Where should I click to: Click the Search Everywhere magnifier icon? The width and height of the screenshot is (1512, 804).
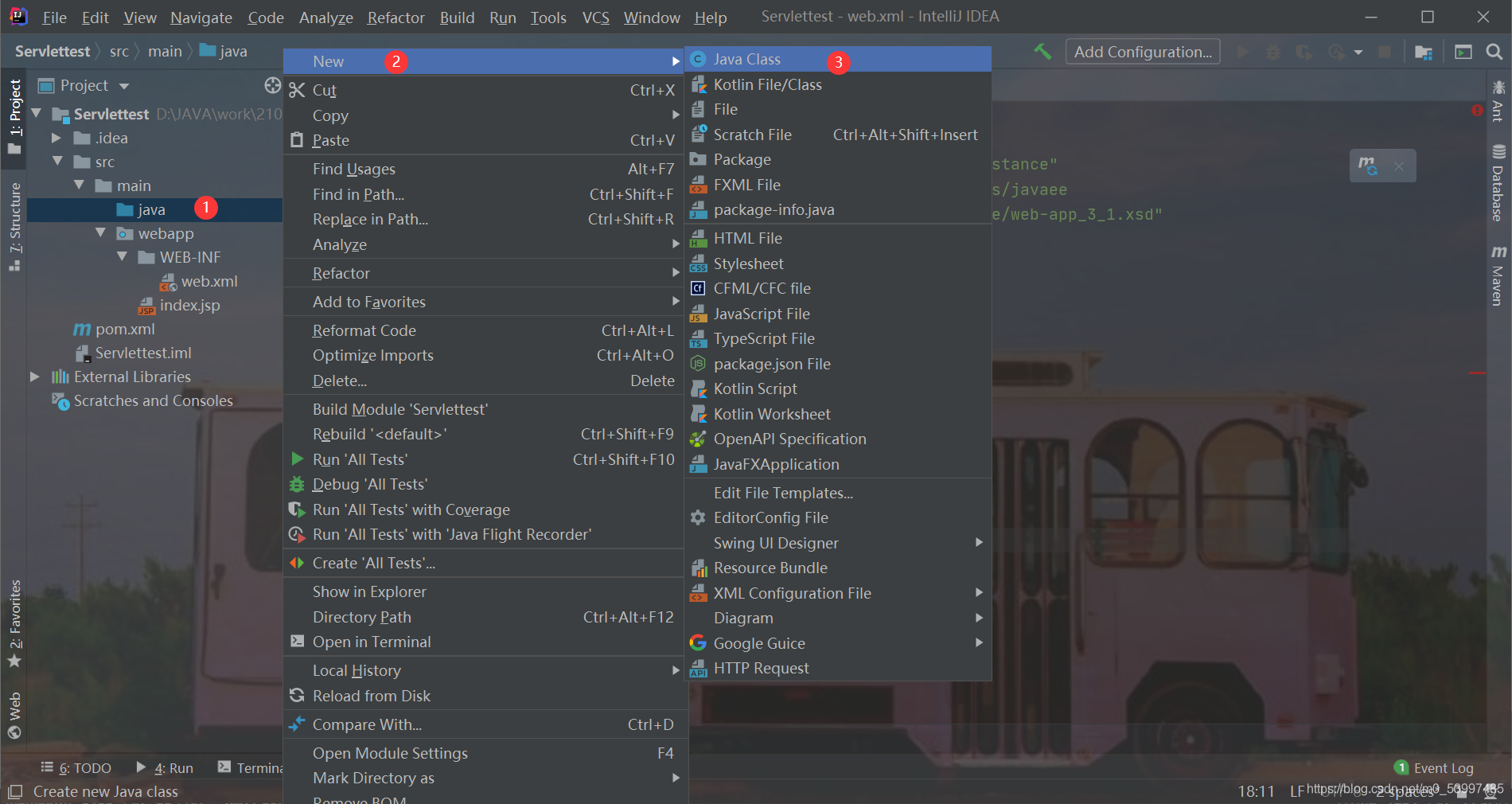pos(1494,52)
